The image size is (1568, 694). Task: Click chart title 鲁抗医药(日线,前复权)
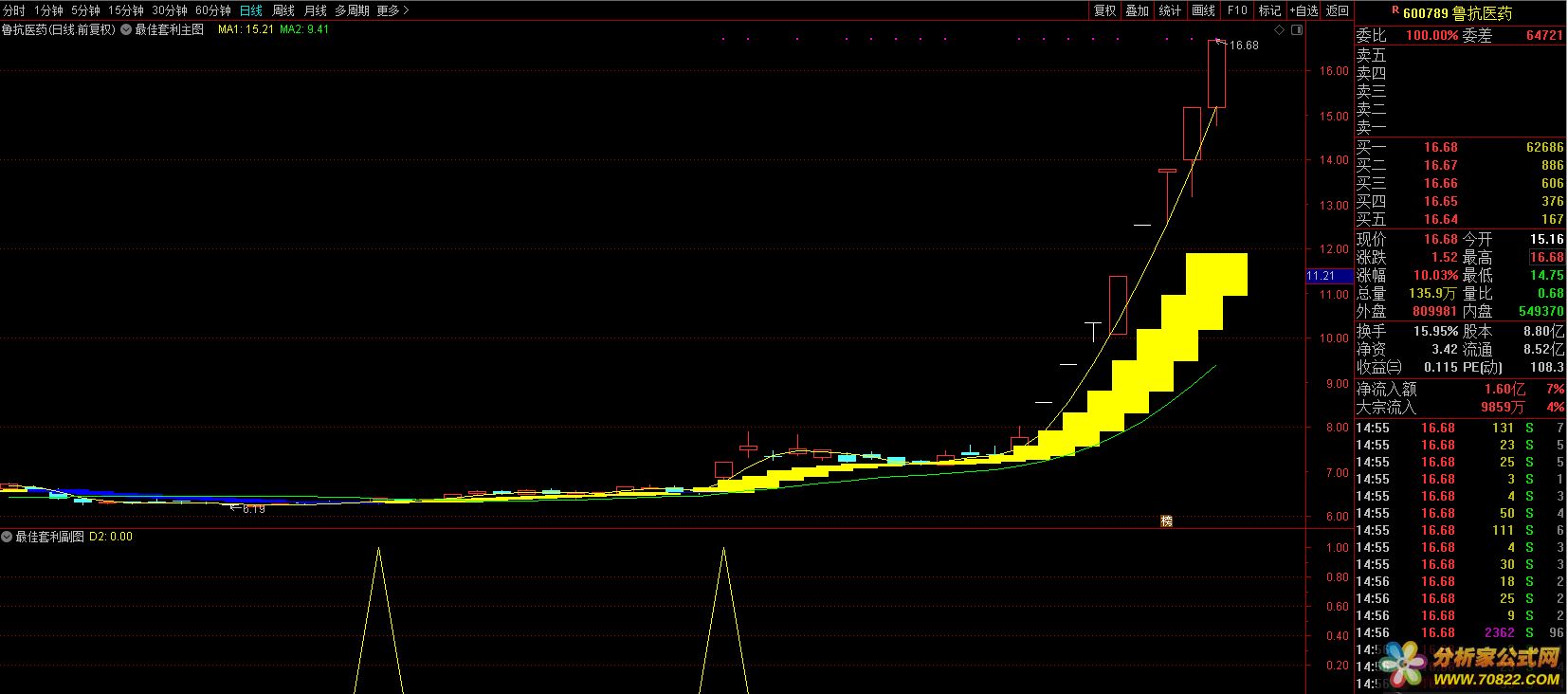[x=59, y=29]
